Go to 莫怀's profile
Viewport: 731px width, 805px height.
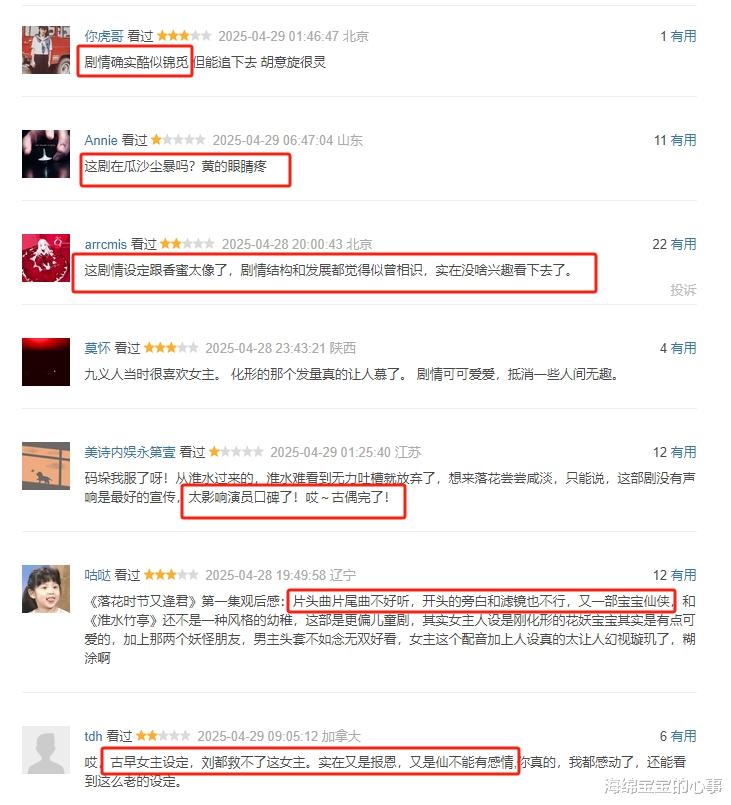(98, 348)
